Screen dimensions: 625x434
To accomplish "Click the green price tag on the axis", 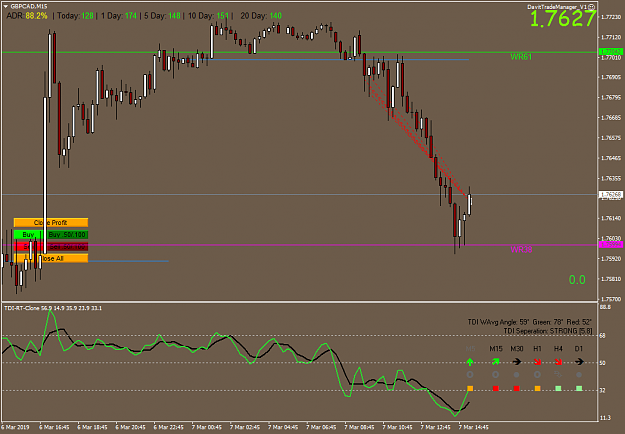I will point(611,52).
